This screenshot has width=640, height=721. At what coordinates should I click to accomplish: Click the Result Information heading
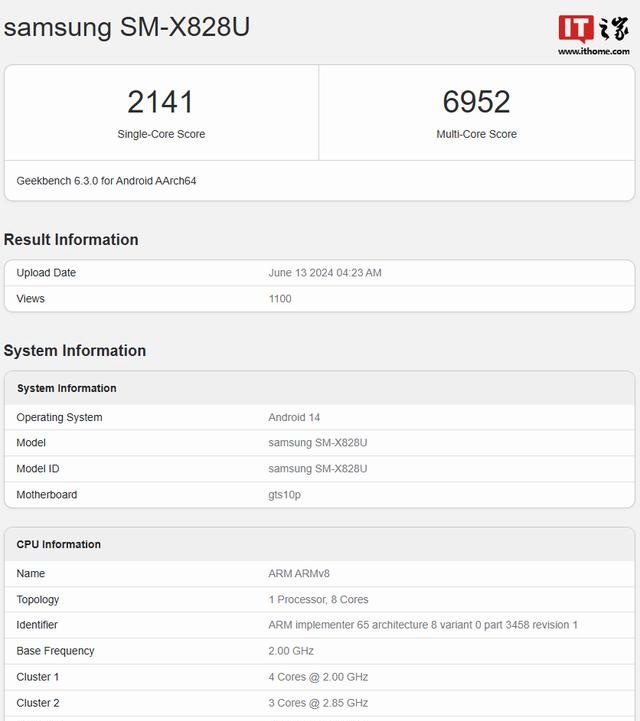(x=71, y=240)
